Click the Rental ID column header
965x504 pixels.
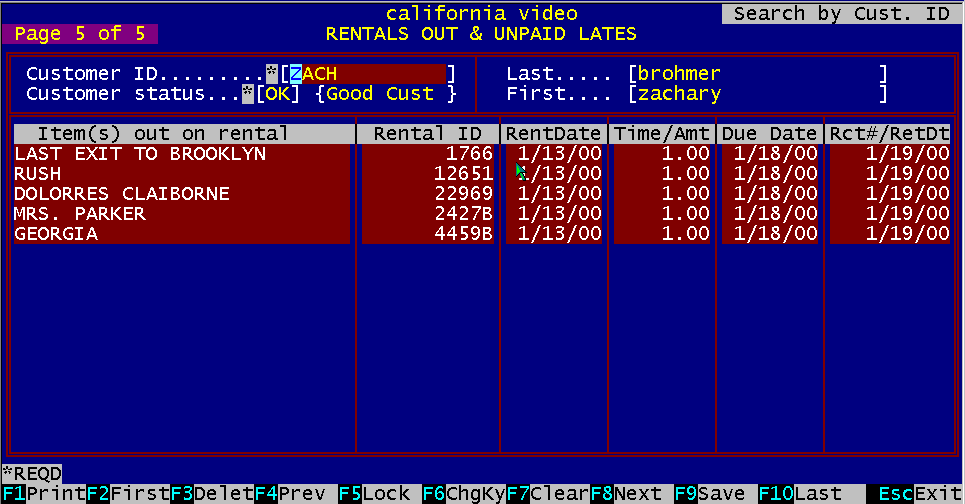pos(428,134)
